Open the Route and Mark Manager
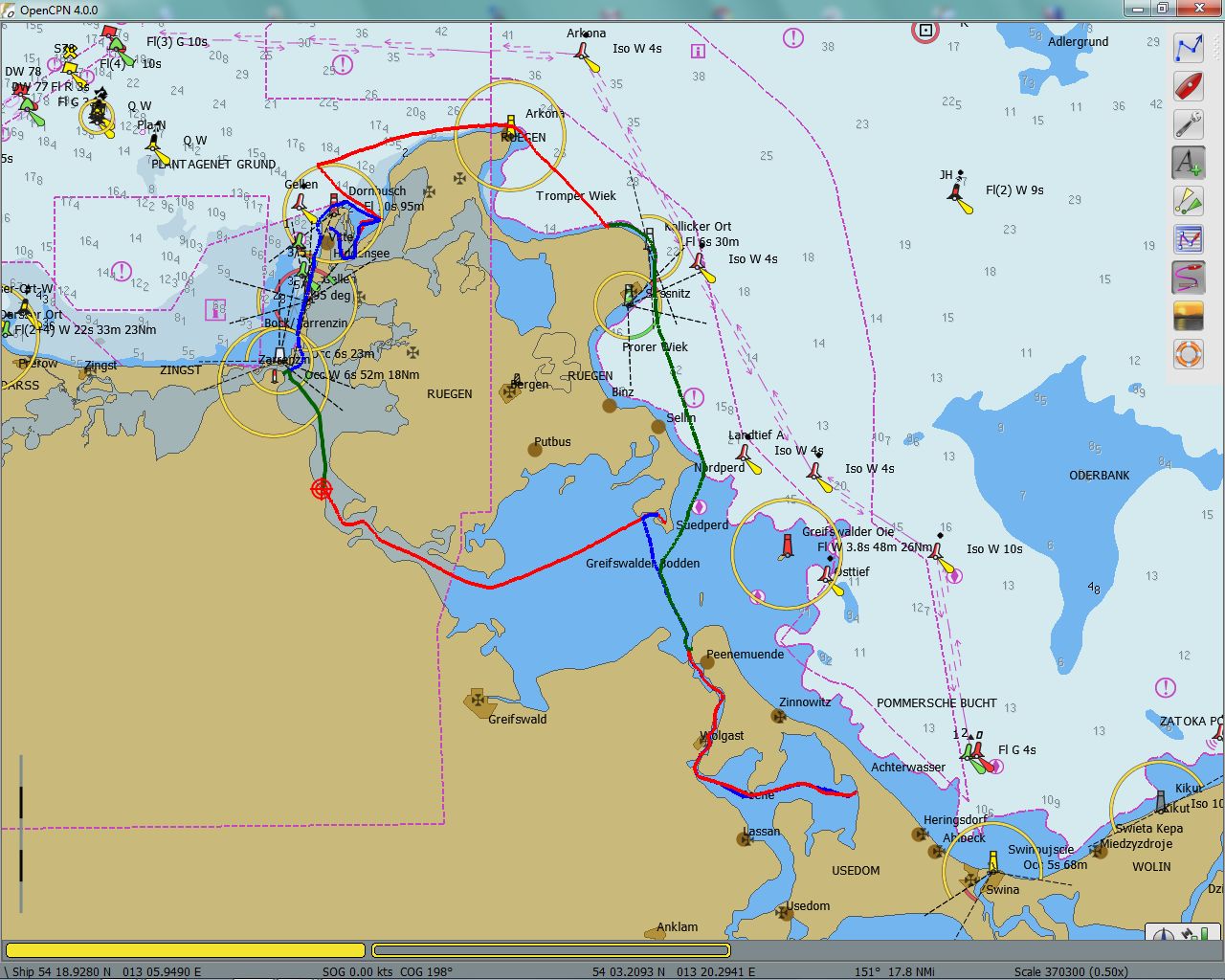Viewport: 1225px width, 980px height. point(1188,239)
